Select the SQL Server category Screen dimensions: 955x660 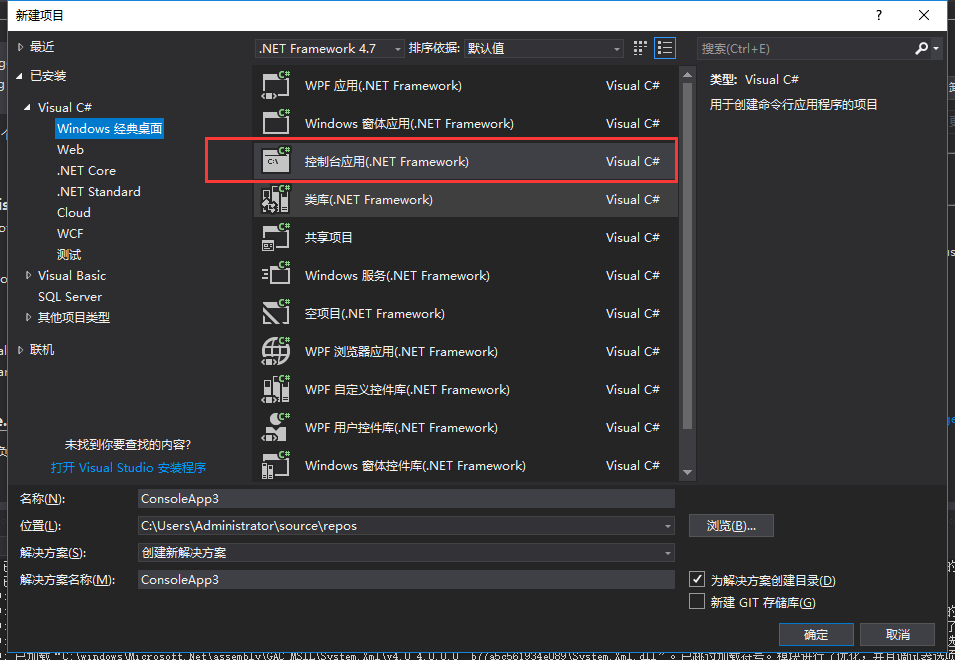[70, 297]
